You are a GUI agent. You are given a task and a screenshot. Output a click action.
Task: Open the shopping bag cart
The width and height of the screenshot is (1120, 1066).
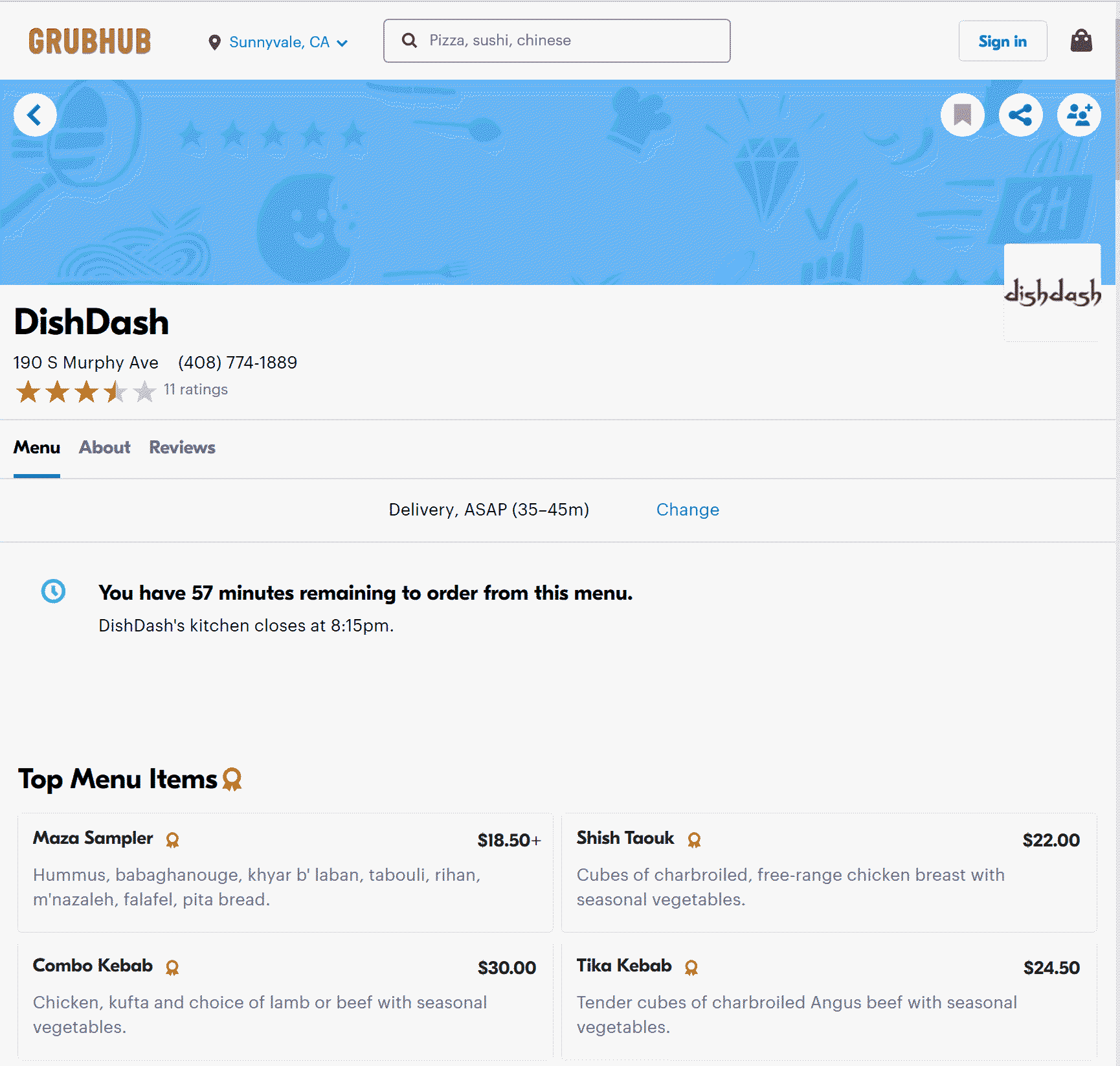[x=1081, y=41]
